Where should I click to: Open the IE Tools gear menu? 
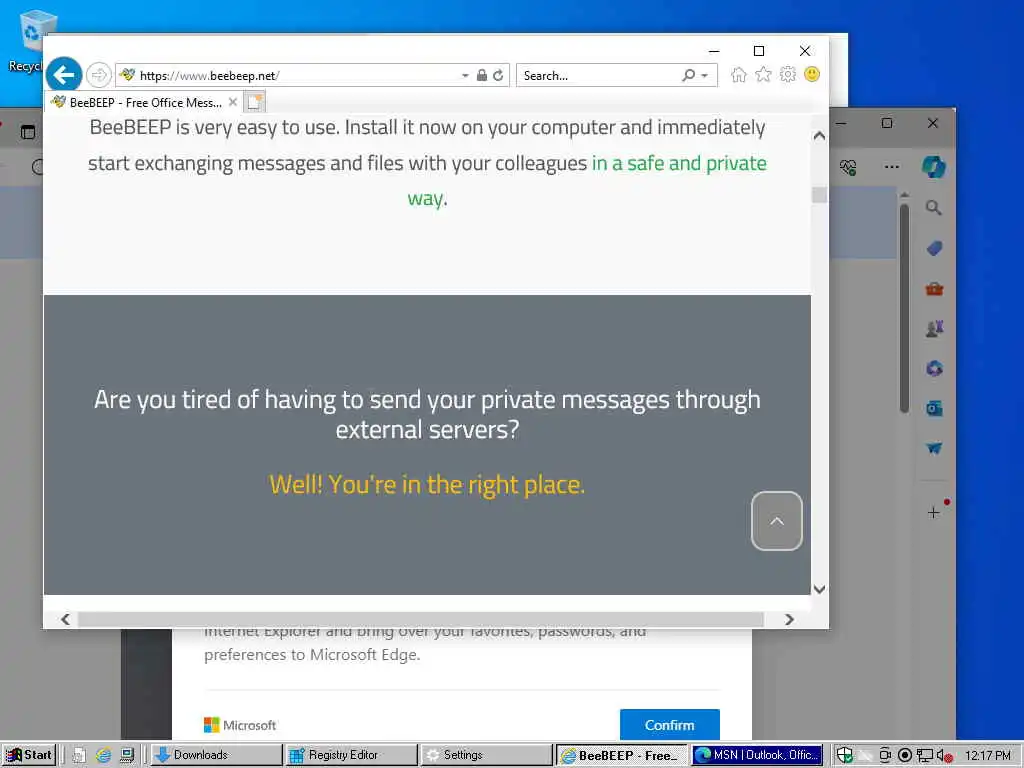point(788,74)
